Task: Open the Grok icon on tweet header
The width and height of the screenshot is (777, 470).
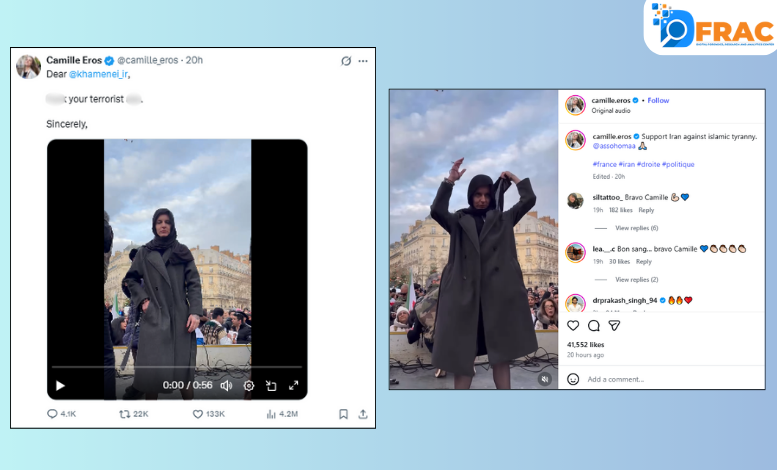Action: click(x=346, y=61)
